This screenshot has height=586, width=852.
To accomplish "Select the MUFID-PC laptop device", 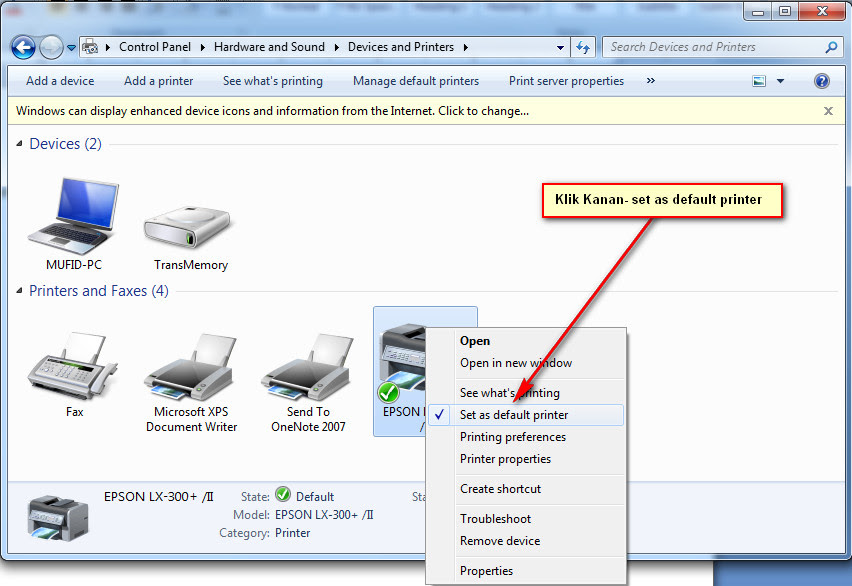I will [x=73, y=223].
